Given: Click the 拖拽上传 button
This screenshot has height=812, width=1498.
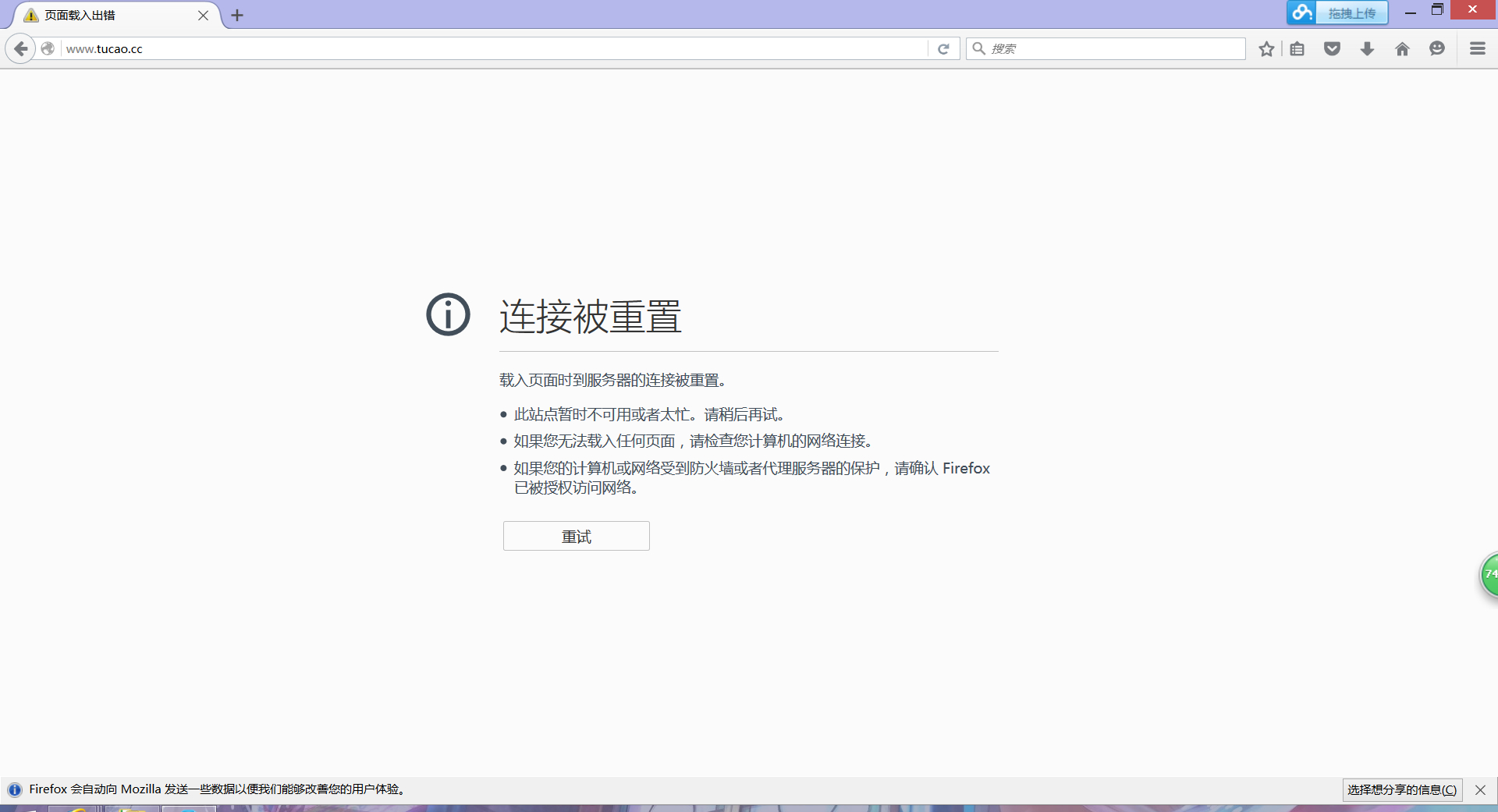Looking at the screenshot, I should pos(1352,13).
